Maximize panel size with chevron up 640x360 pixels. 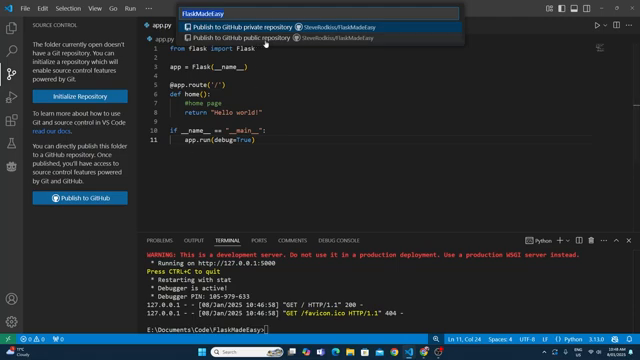[x=616, y=240]
